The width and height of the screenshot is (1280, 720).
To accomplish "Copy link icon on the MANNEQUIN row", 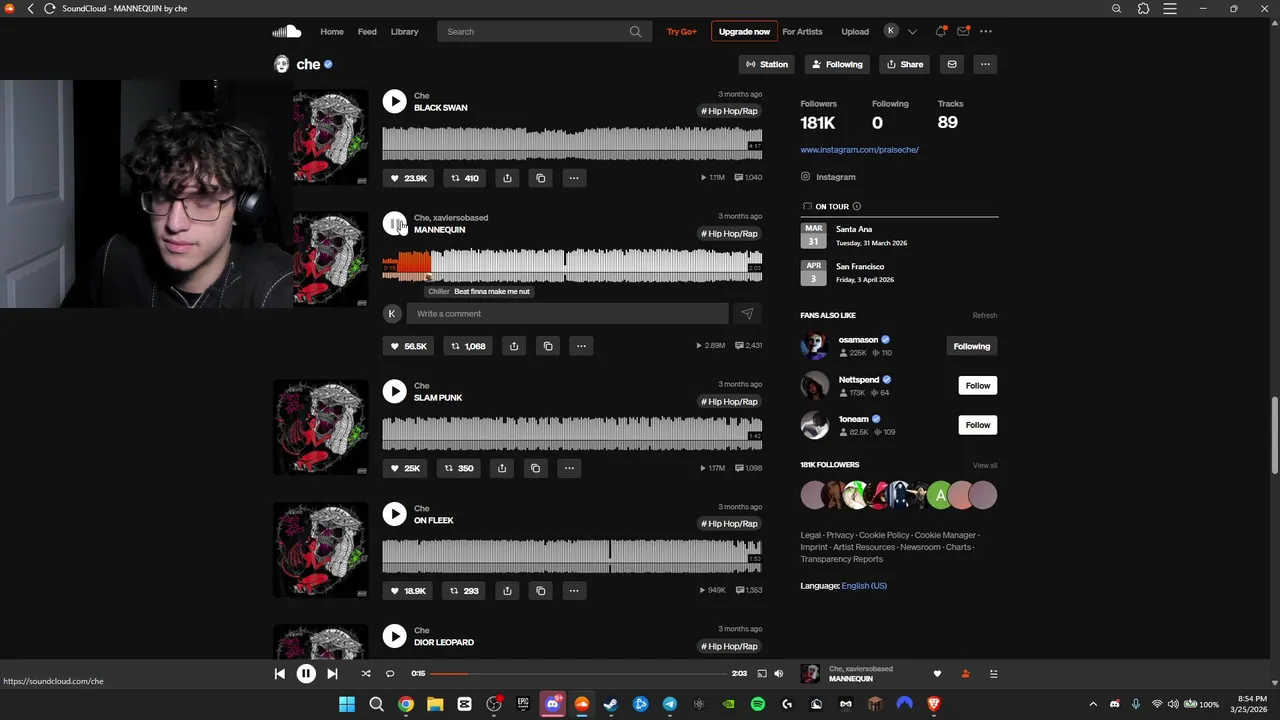I will pyautogui.click(x=548, y=346).
